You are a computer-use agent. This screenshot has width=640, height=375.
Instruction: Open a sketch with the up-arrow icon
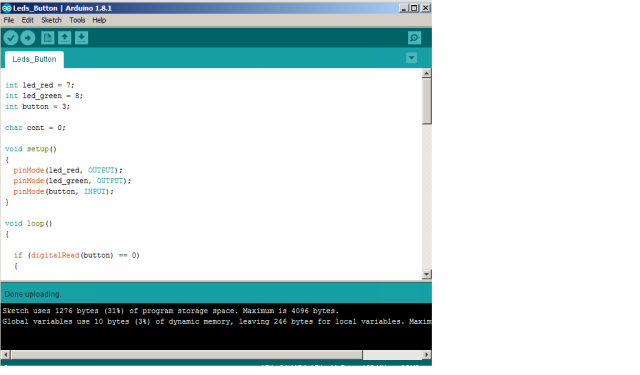pyautogui.click(x=64, y=38)
